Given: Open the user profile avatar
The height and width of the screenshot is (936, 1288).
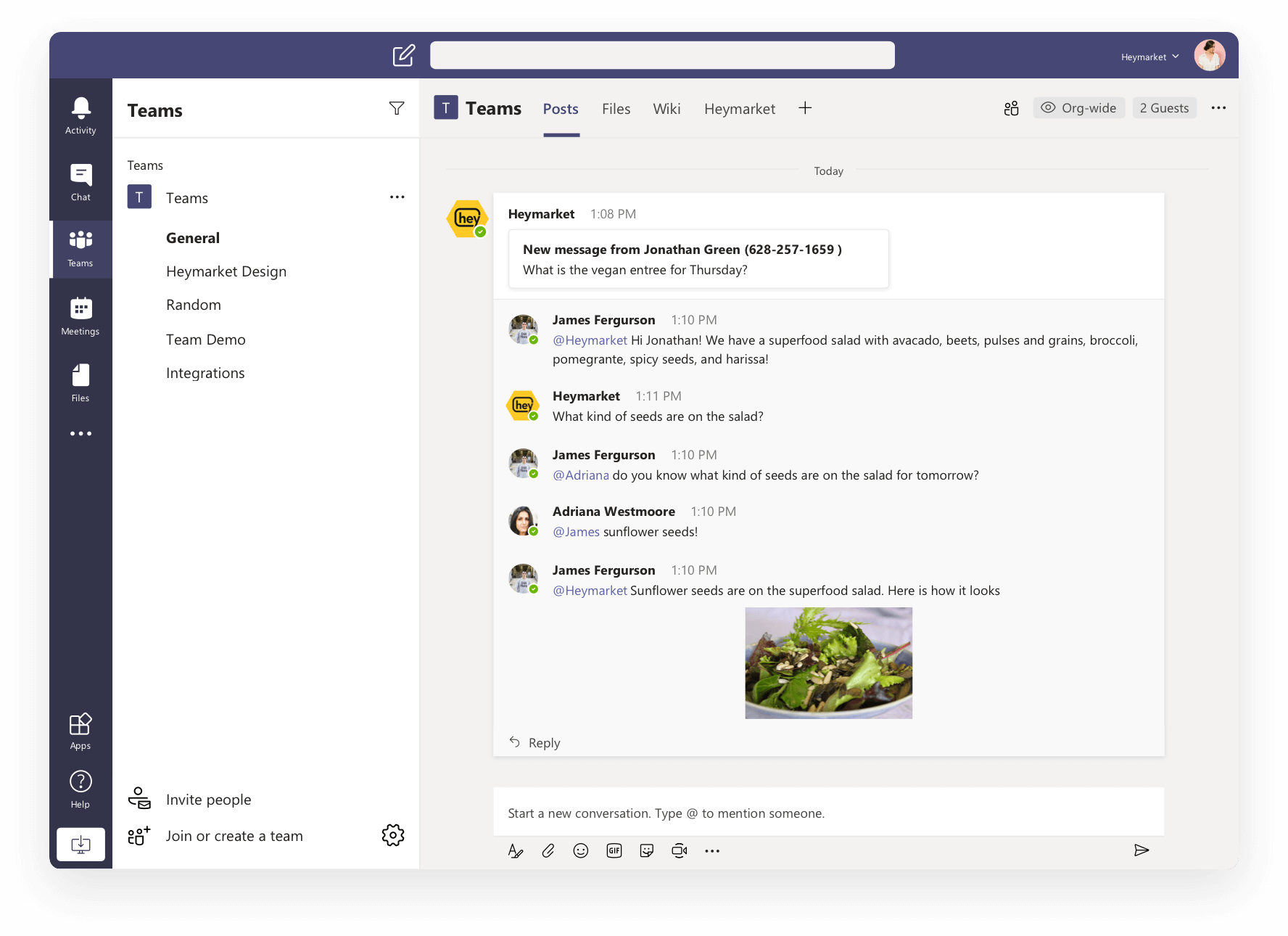Looking at the screenshot, I should pos(1210,55).
